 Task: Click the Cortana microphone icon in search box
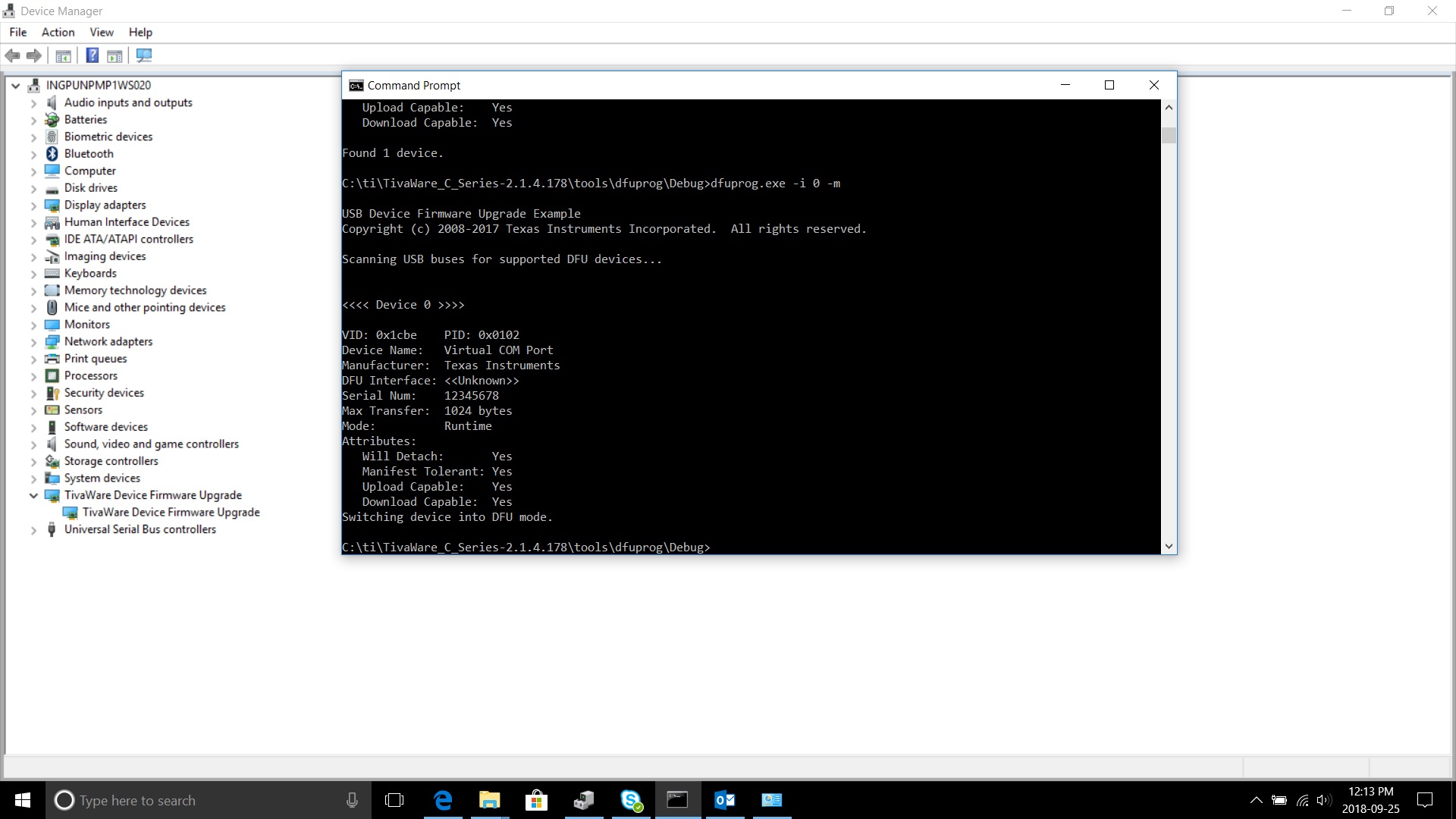[x=352, y=800]
